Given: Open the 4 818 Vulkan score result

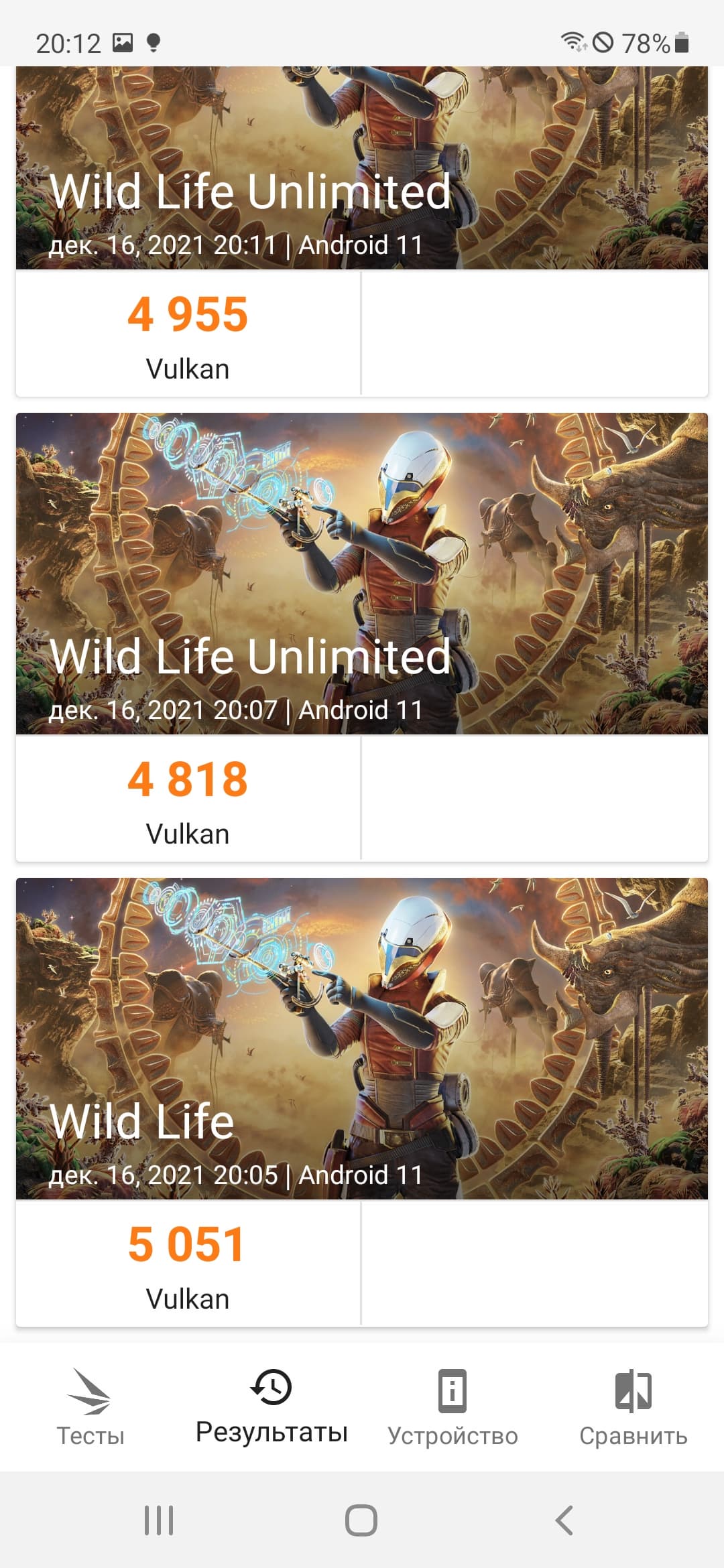Looking at the screenshot, I should pos(188,798).
